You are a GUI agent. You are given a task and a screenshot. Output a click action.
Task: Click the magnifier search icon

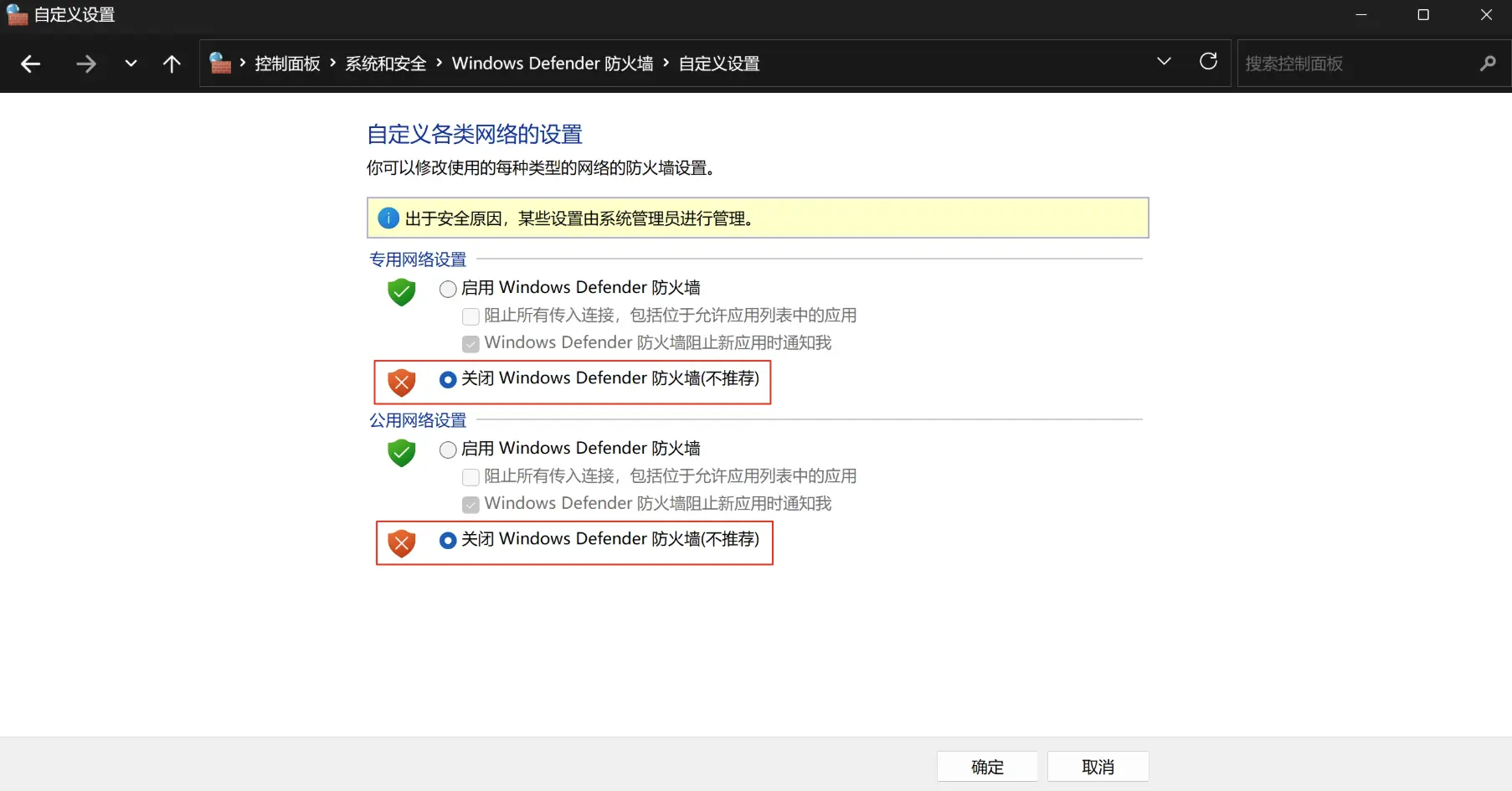(1487, 64)
